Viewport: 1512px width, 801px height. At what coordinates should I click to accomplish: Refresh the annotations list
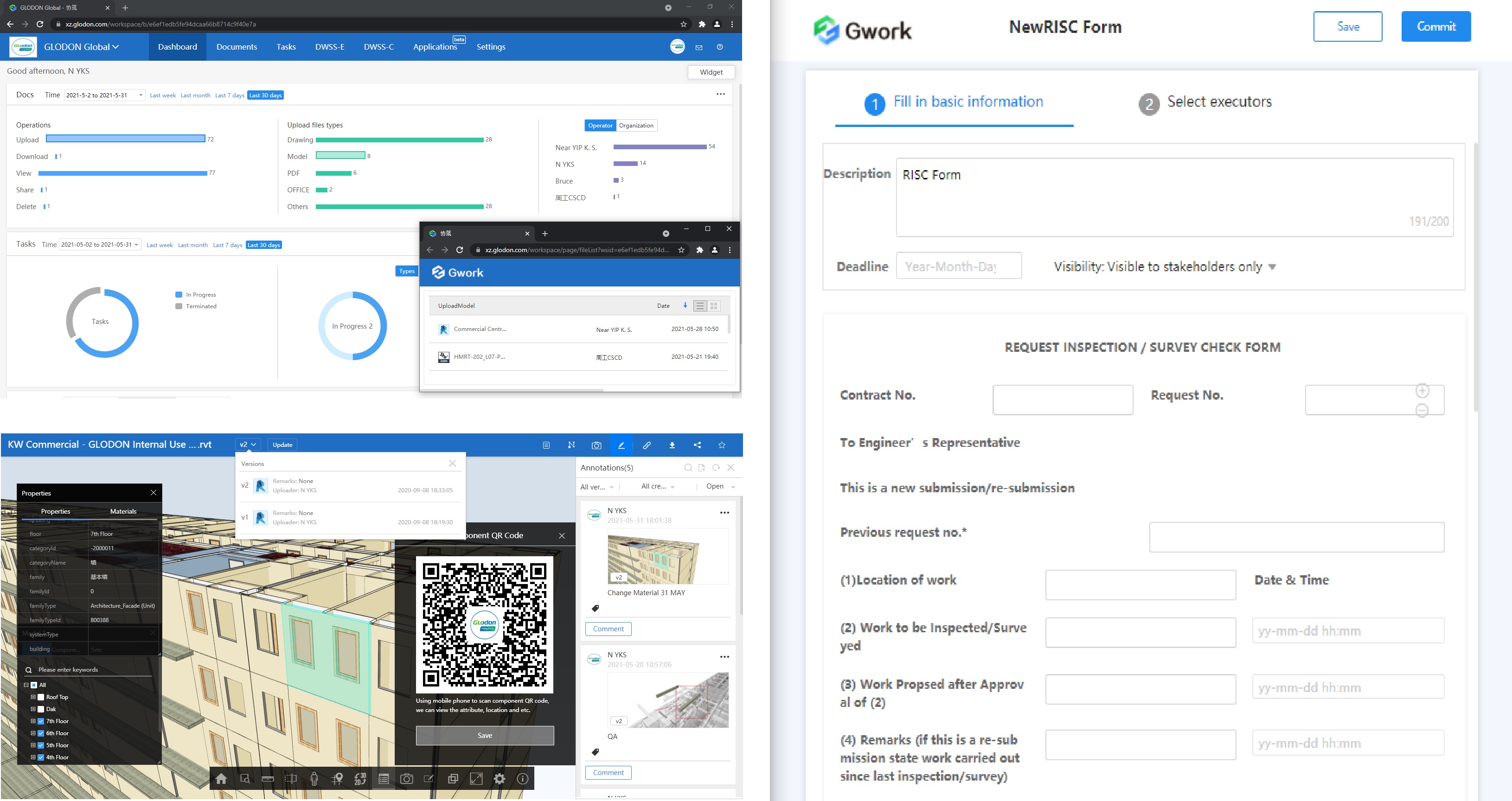[x=716, y=468]
